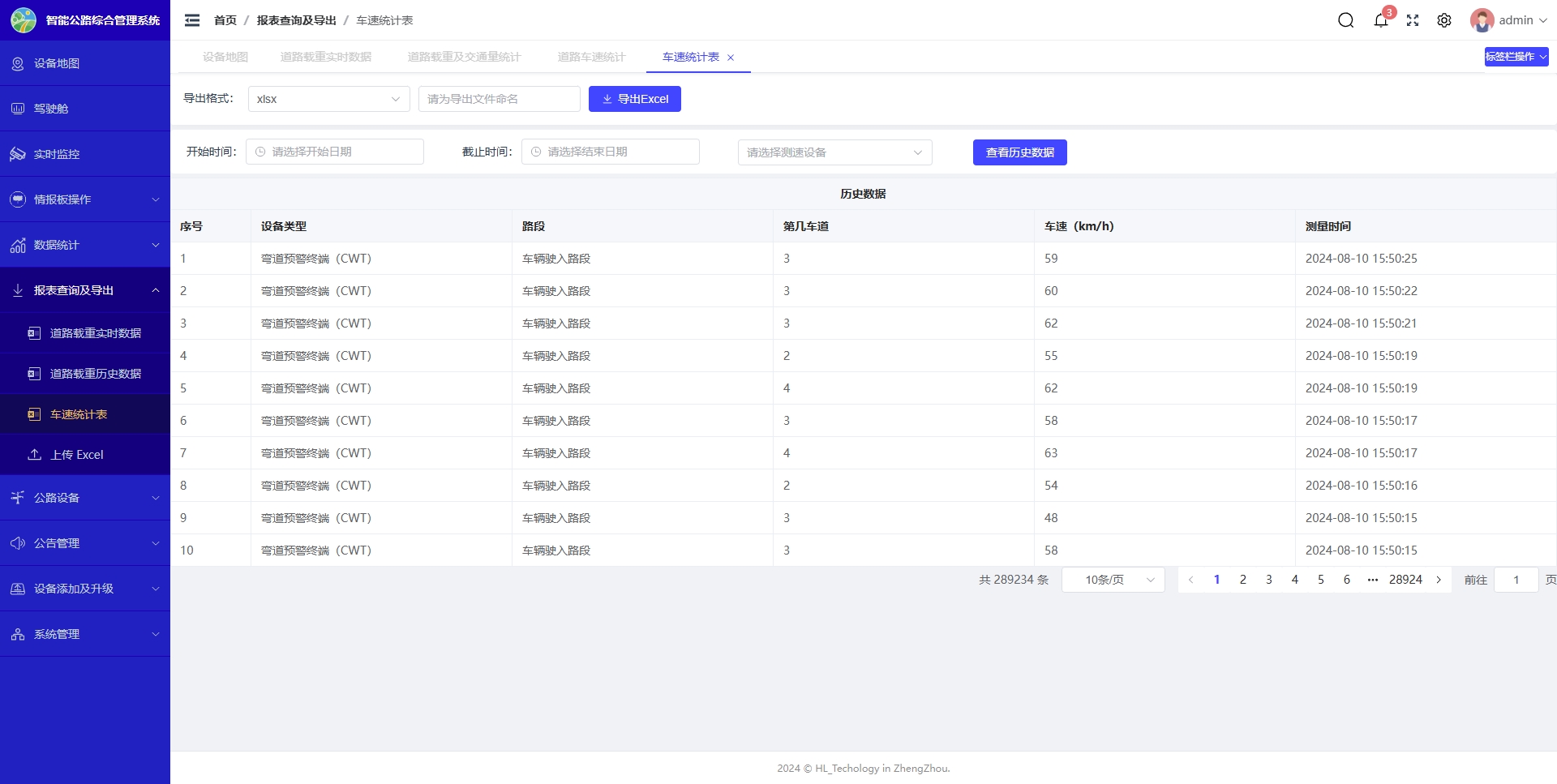Click the 导出Excel button

(634, 99)
